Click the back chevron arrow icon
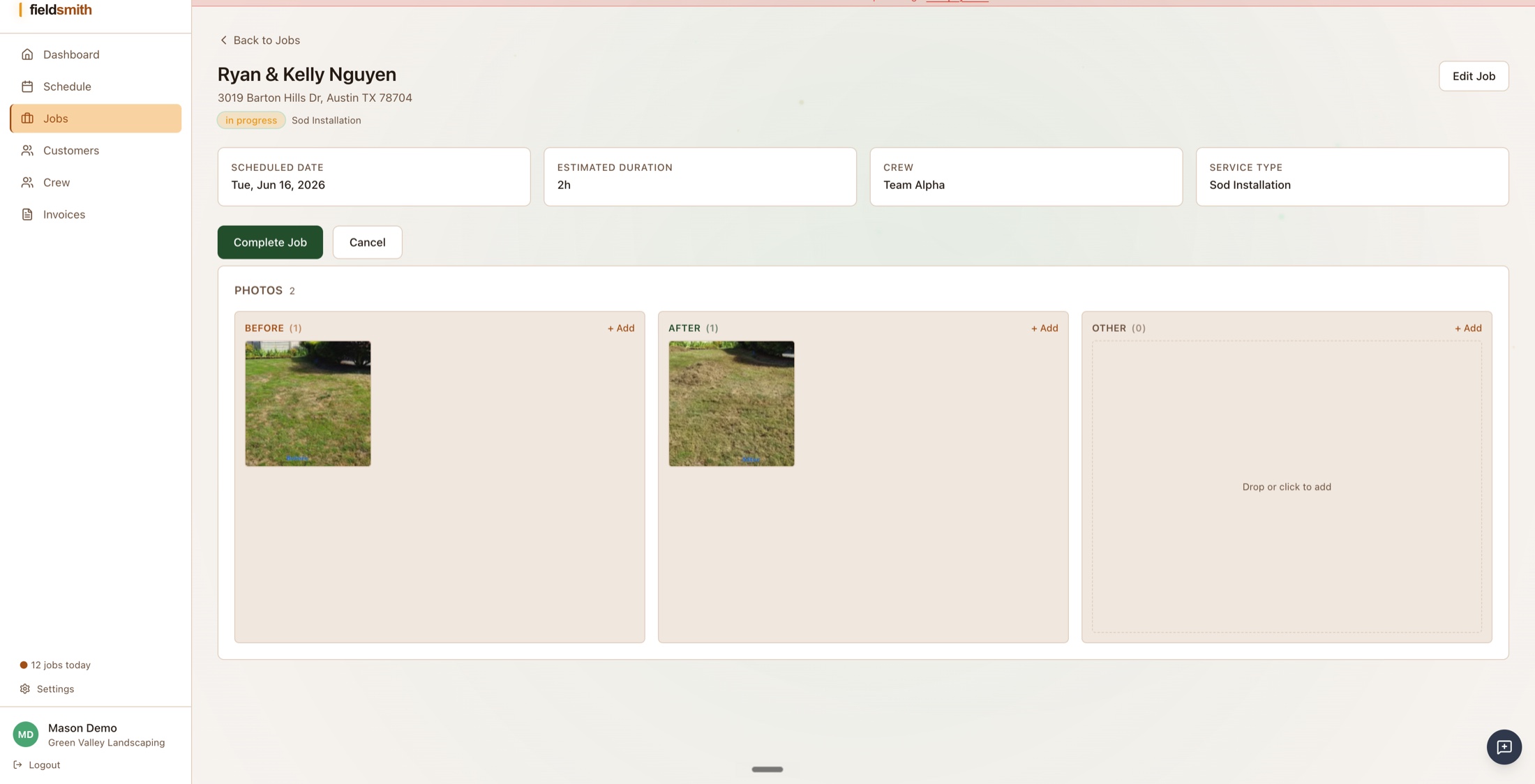This screenshot has height=784, width=1535. tap(223, 40)
